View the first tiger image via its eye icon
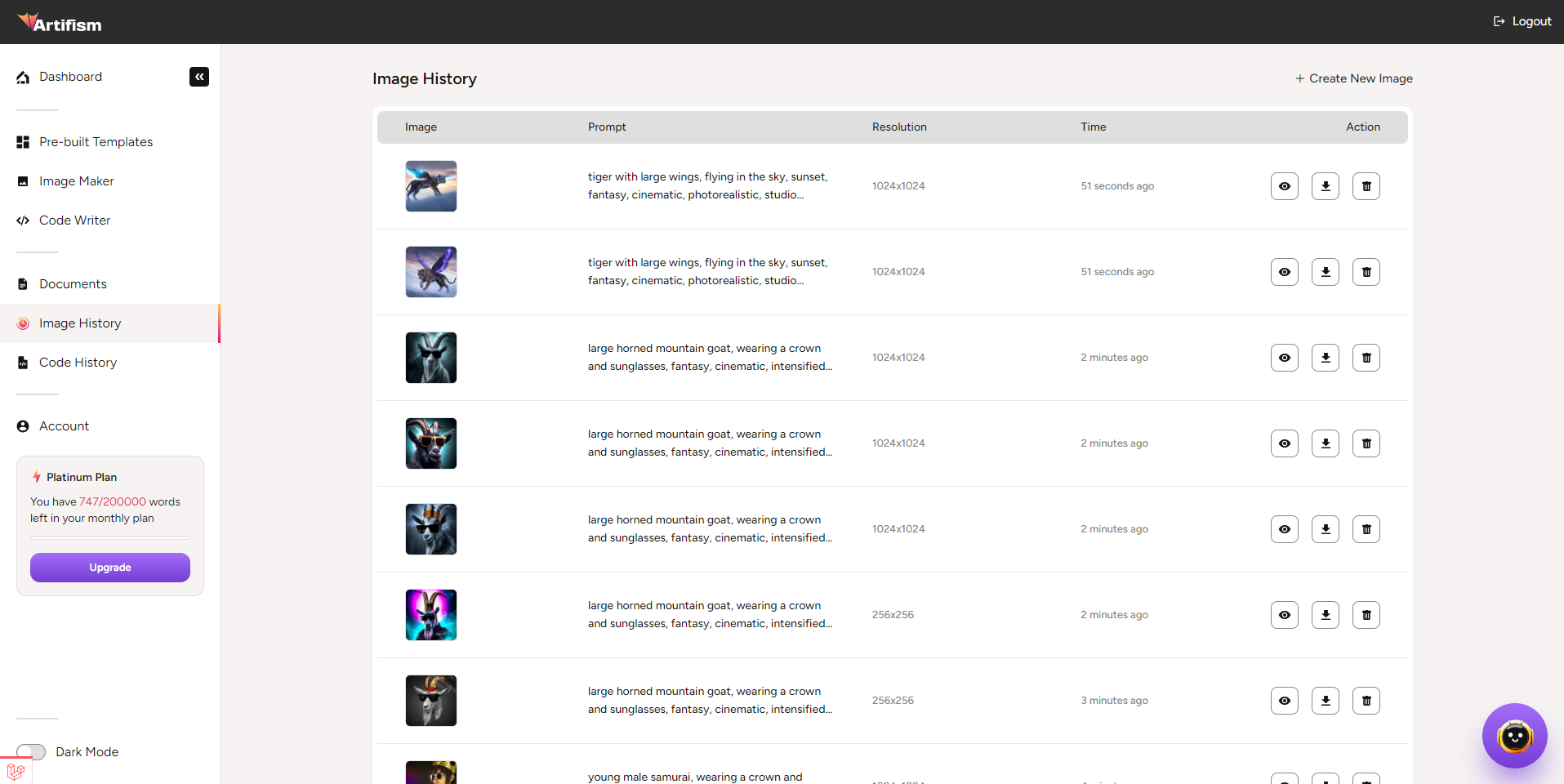1564x784 pixels. point(1285,186)
